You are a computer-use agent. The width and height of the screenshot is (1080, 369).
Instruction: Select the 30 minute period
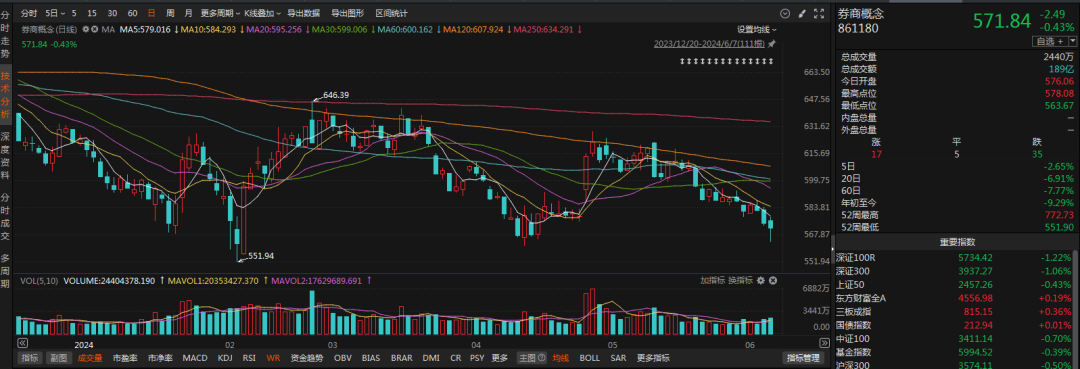(112, 13)
